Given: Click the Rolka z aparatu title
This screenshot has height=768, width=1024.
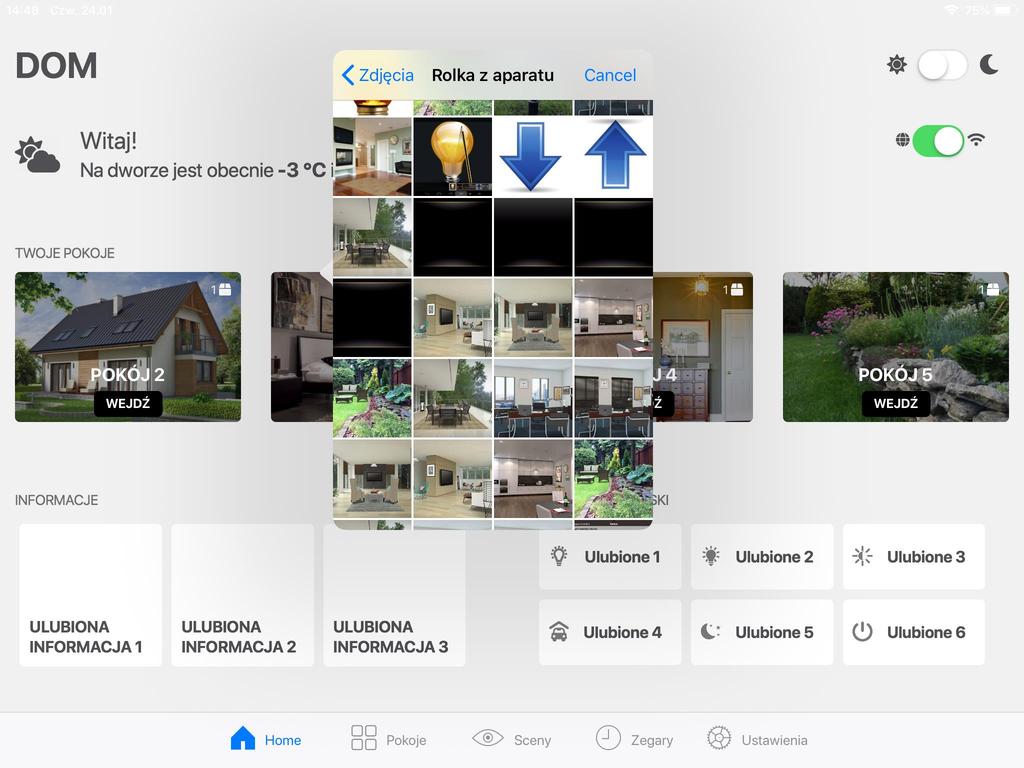Looking at the screenshot, I should coord(492,75).
